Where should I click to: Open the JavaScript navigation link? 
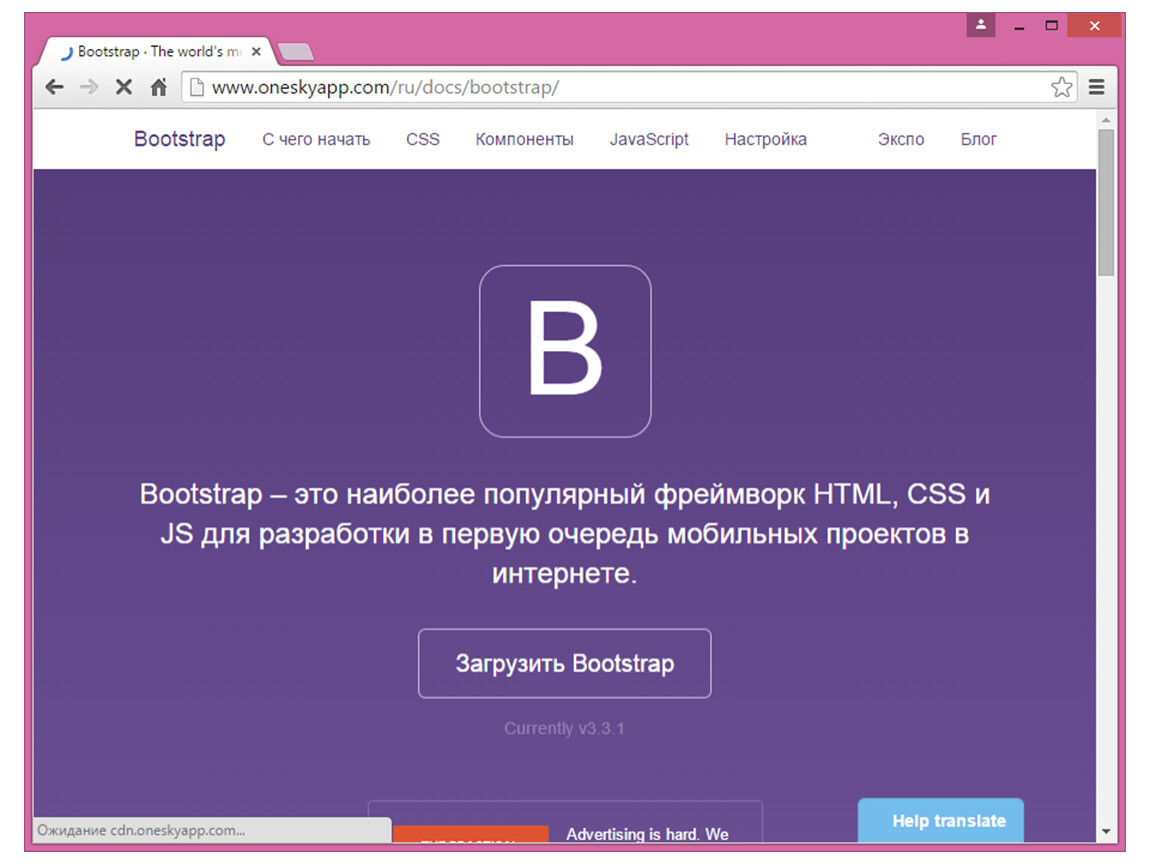(649, 140)
